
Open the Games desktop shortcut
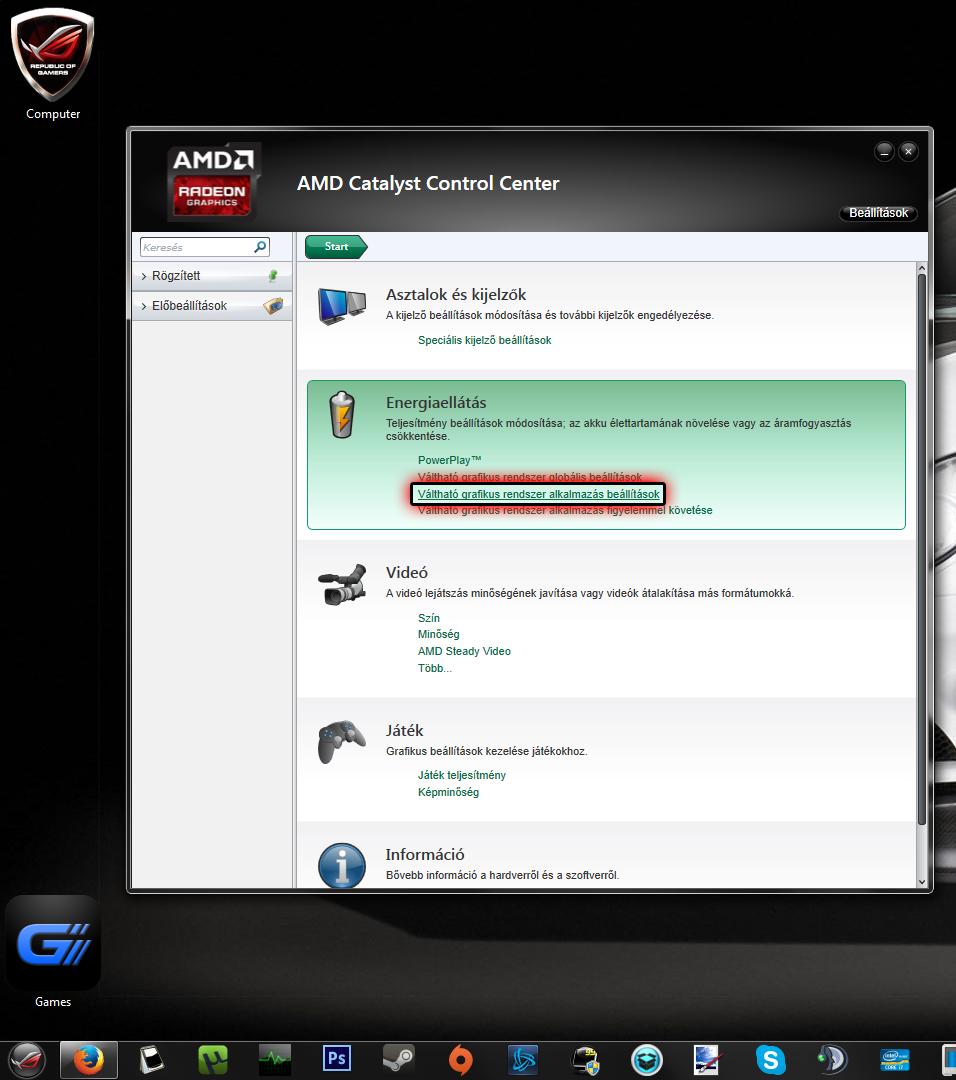[52, 953]
